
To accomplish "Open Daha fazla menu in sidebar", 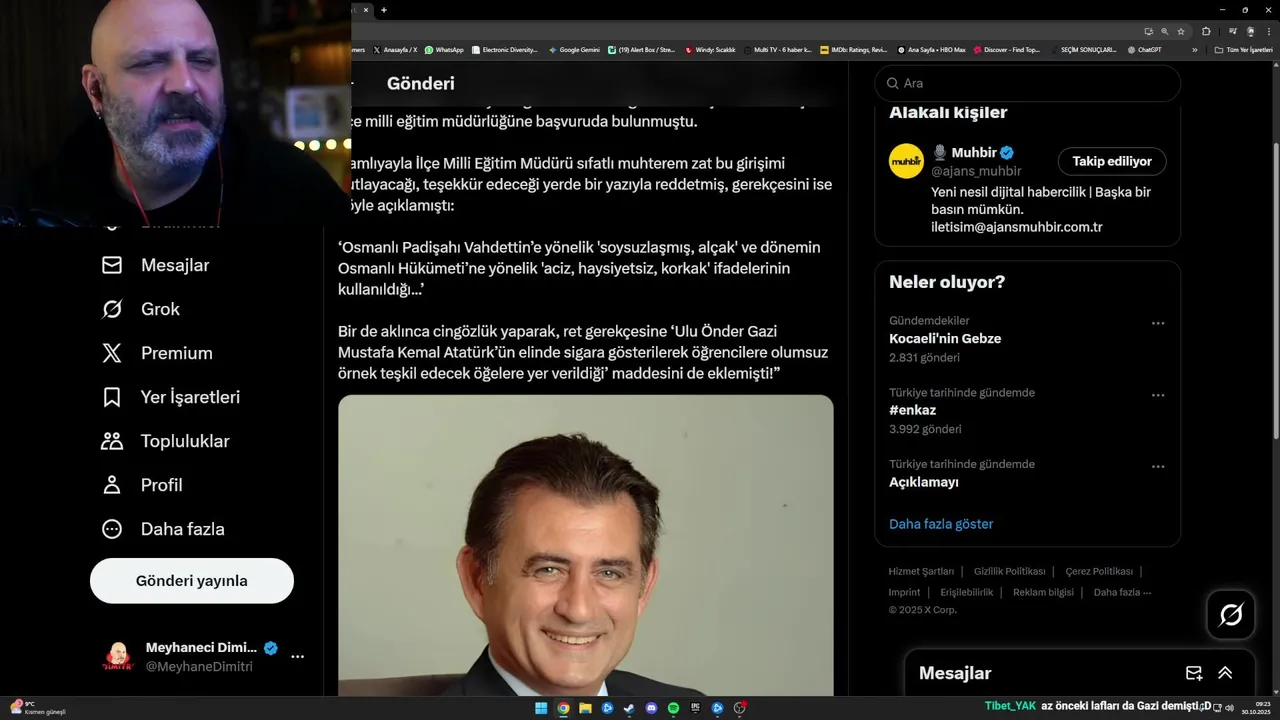I will (x=162, y=529).
